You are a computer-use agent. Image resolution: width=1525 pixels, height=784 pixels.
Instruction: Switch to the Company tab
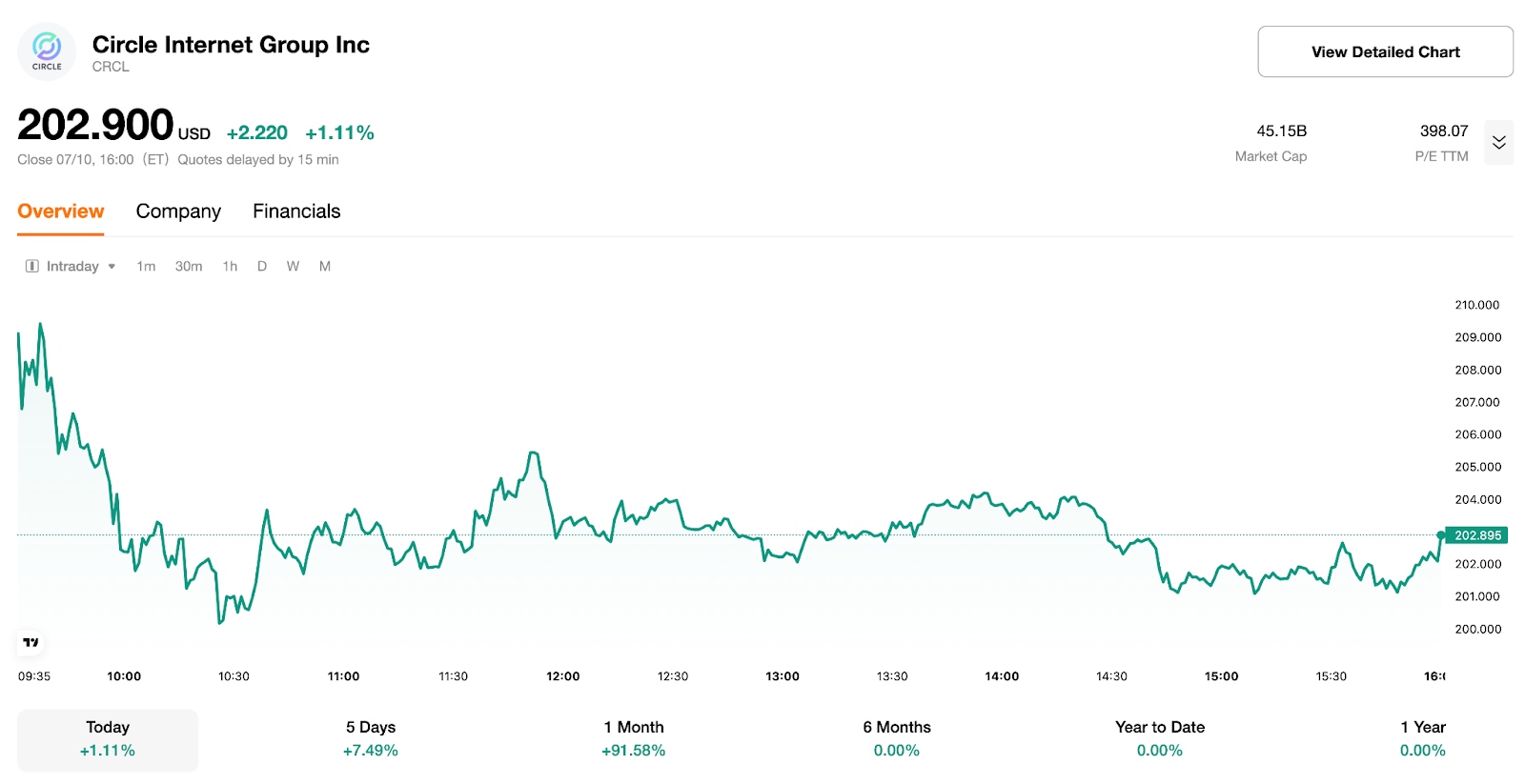(178, 211)
